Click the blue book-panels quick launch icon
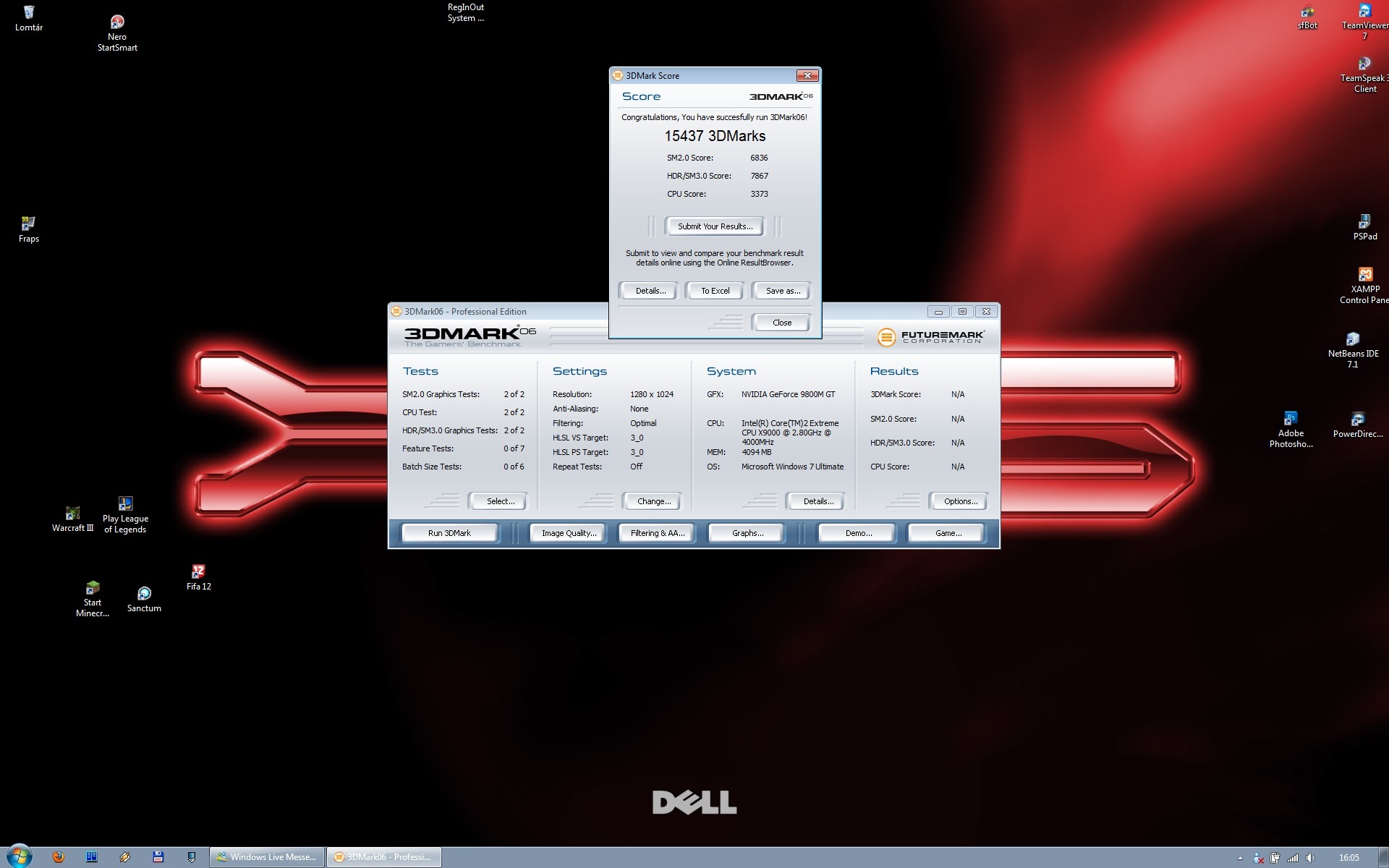 pos(92,857)
